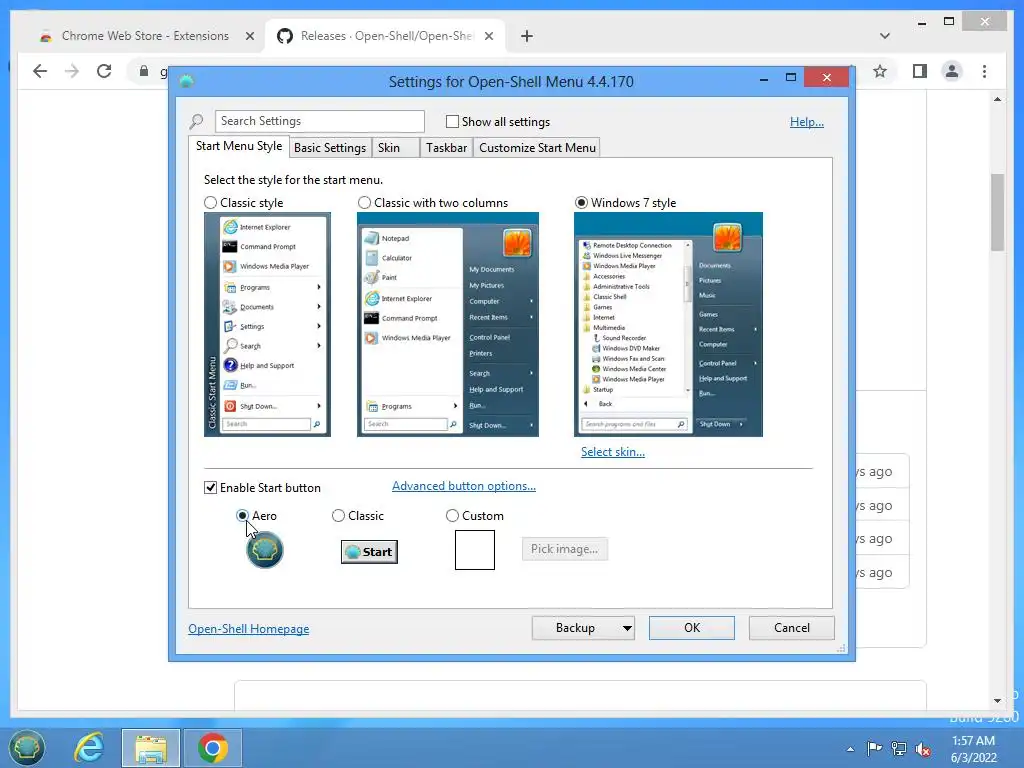Click the Open-Shell title bar shell icon
1024x768 pixels.
pos(187,81)
